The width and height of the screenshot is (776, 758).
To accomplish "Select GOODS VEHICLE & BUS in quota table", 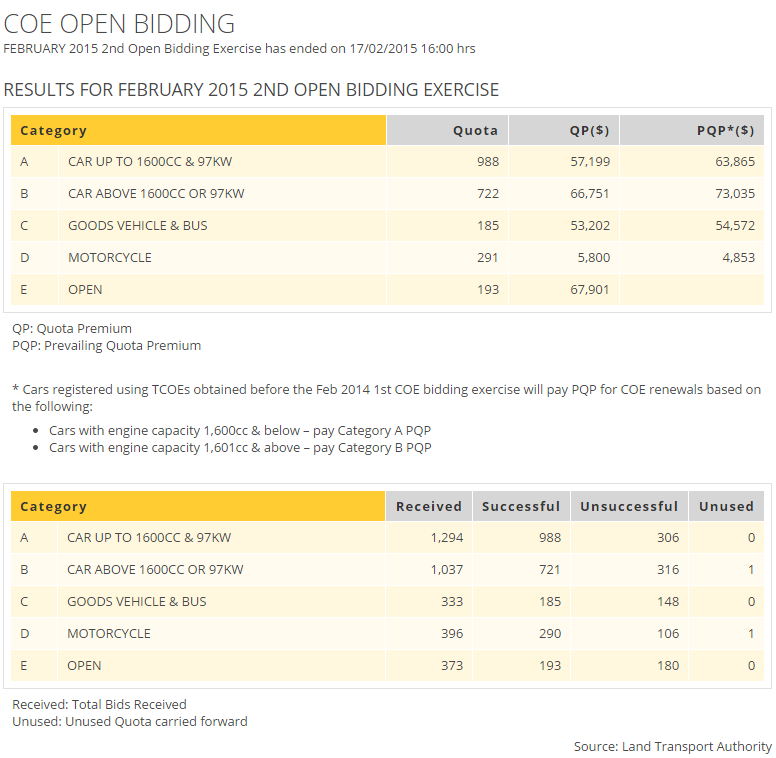I will 138,226.
